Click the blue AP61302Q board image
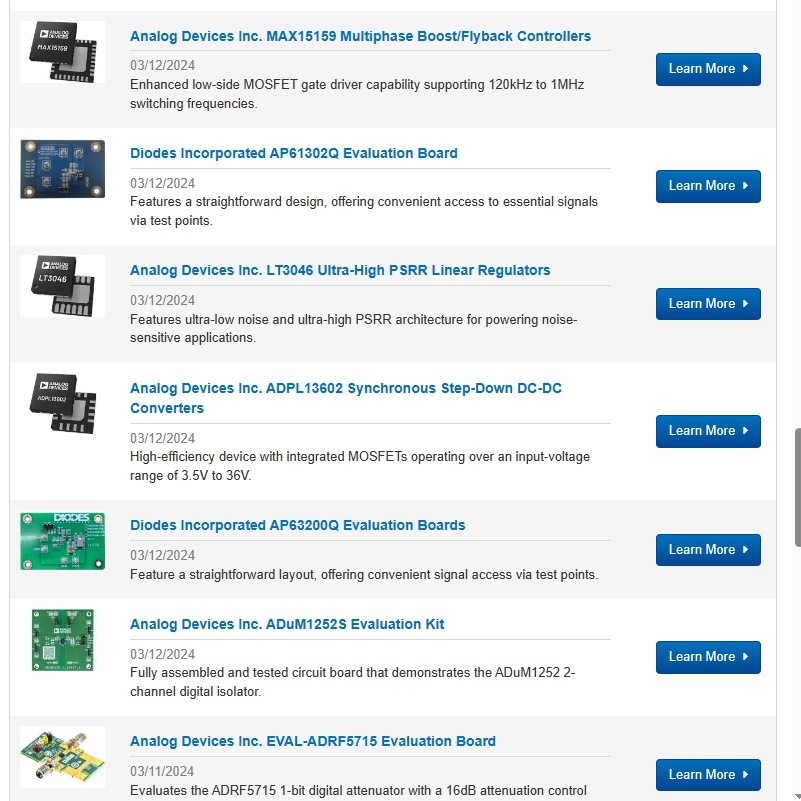801x801 pixels. click(62, 169)
